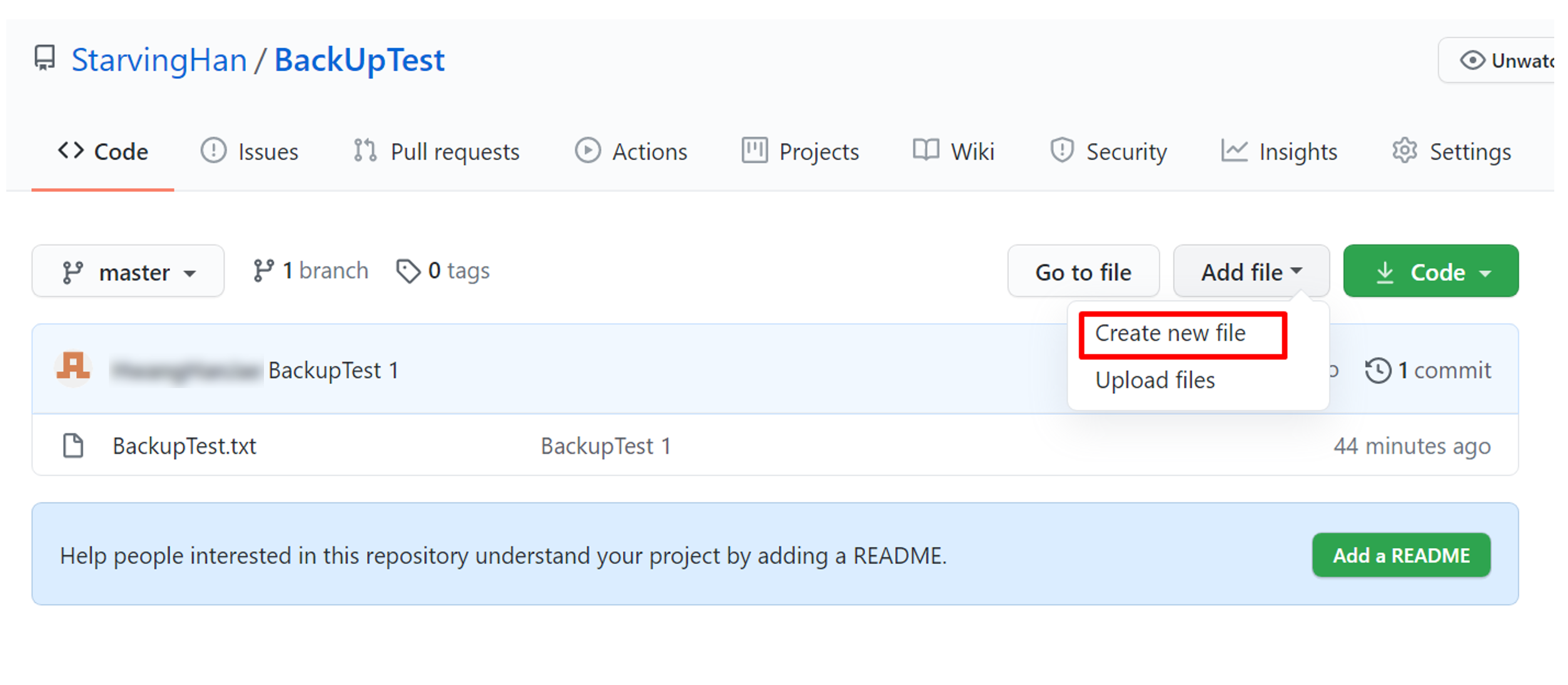The width and height of the screenshot is (1568, 685).
Task: Open the green Code download dropdown
Action: [x=1430, y=272]
